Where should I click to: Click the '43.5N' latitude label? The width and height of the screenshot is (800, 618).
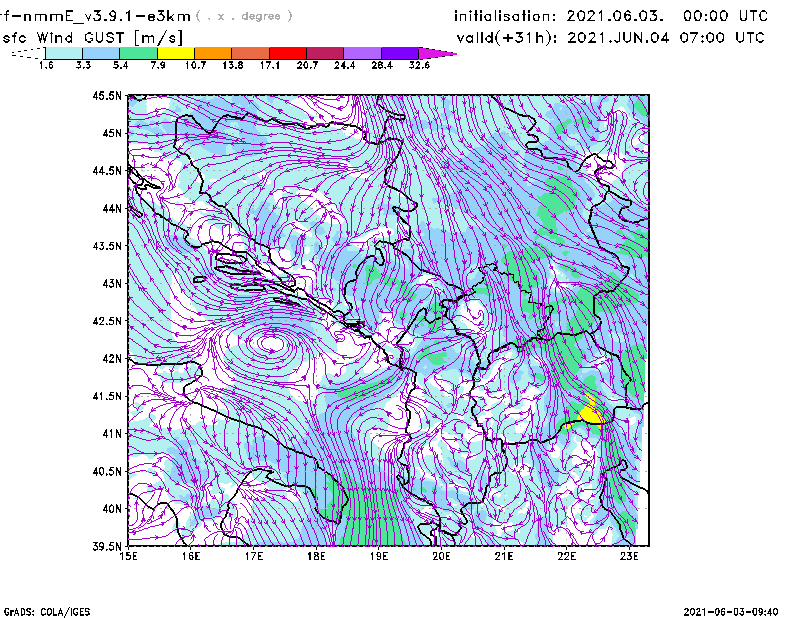pyautogui.click(x=107, y=246)
